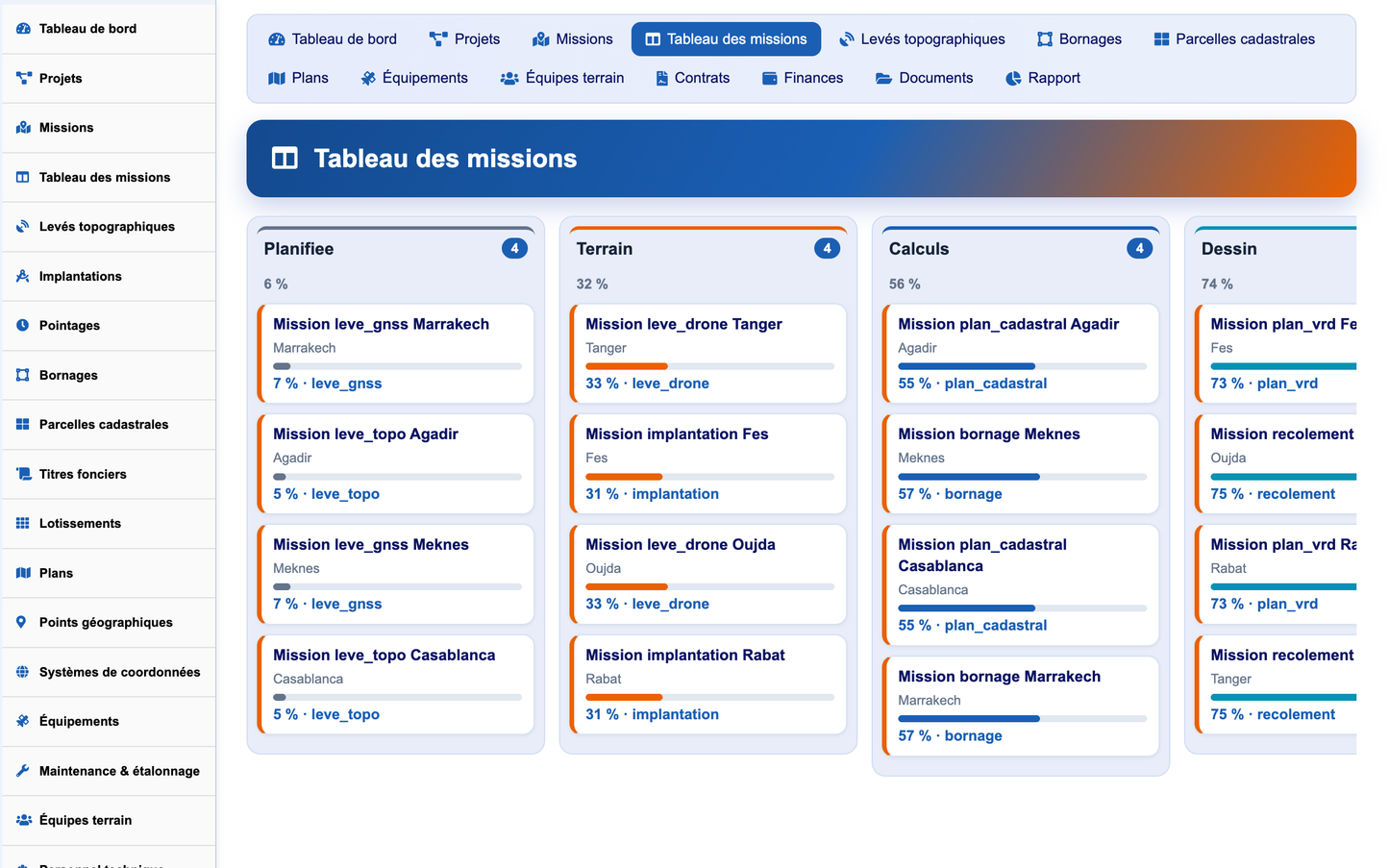Navigate to Lotissements in the sidebar
1389x868 pixels.
click(x=109, y=524)
